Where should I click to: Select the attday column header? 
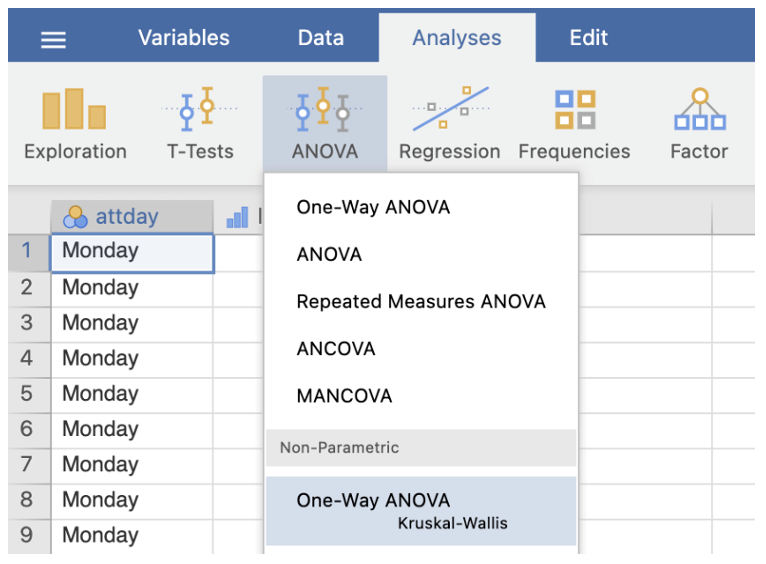(127, 218)
